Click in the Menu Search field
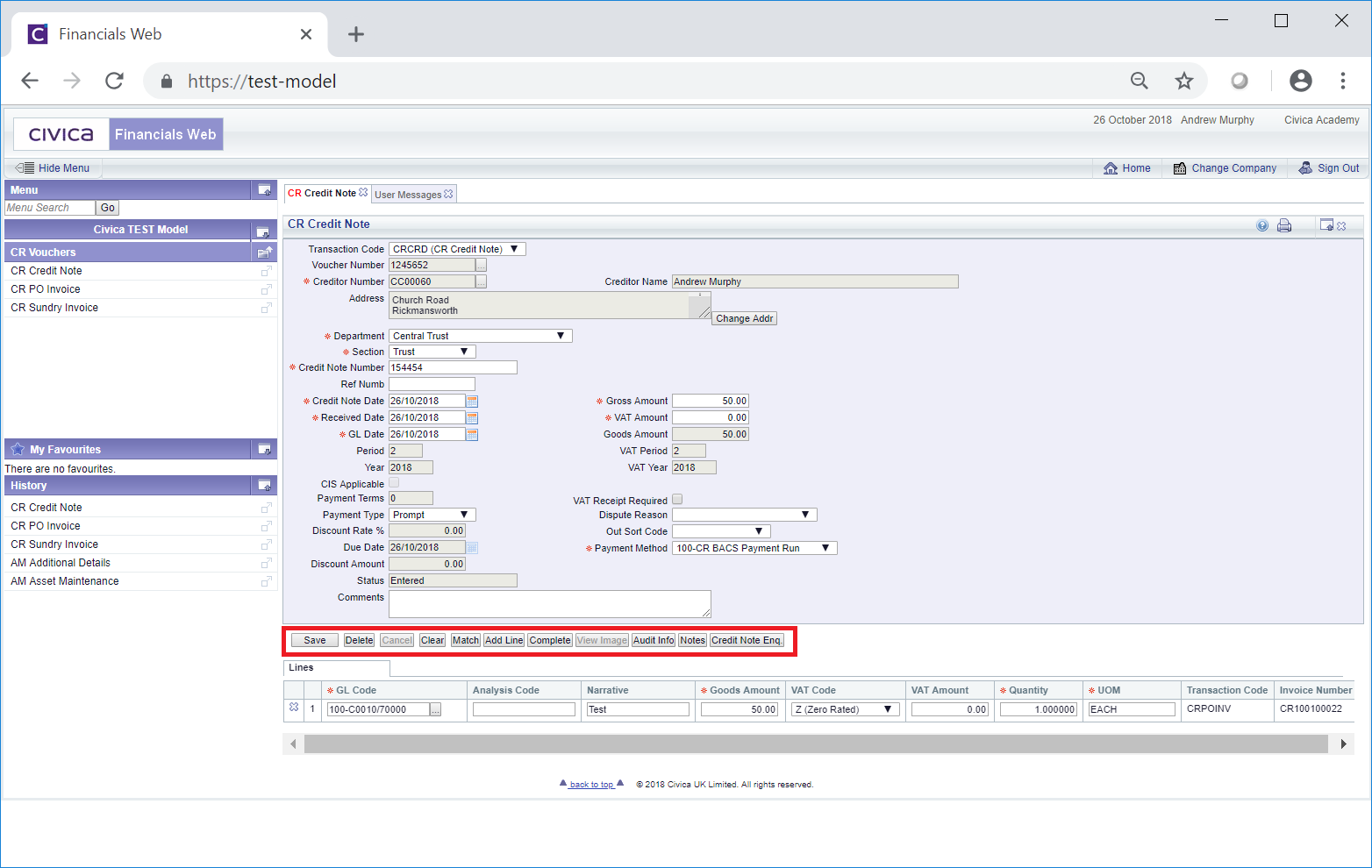The image size is (1372, 868). pos(50,208)
